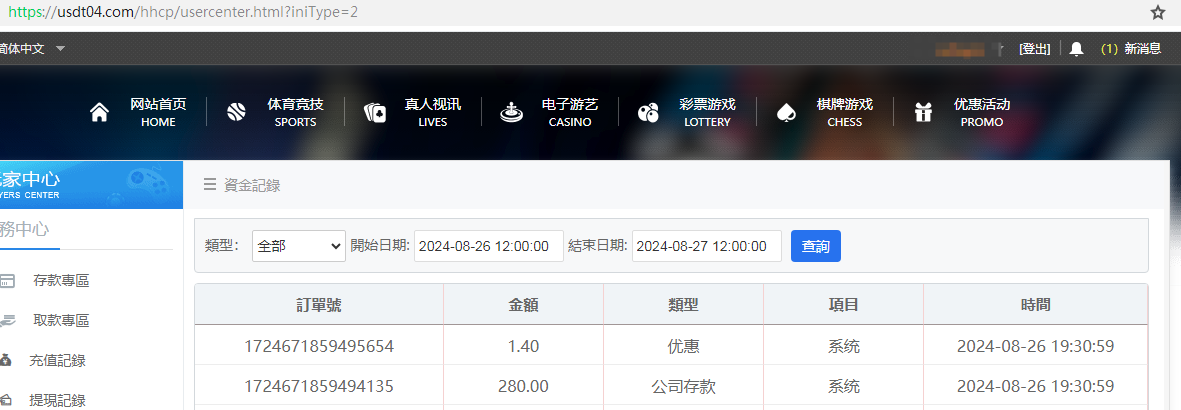This screenshot has width=1181, height=410.
Task: Open the 類型 dropdown set to 全部
Action: (x=298, y=246)
